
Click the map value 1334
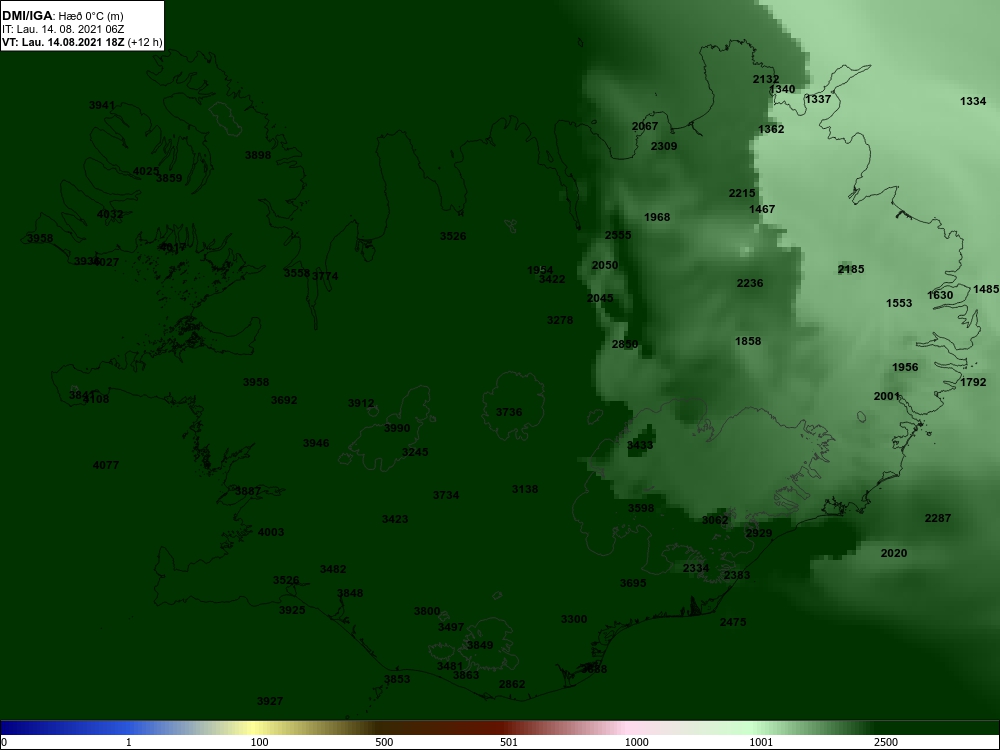click(x=973, y=101)
